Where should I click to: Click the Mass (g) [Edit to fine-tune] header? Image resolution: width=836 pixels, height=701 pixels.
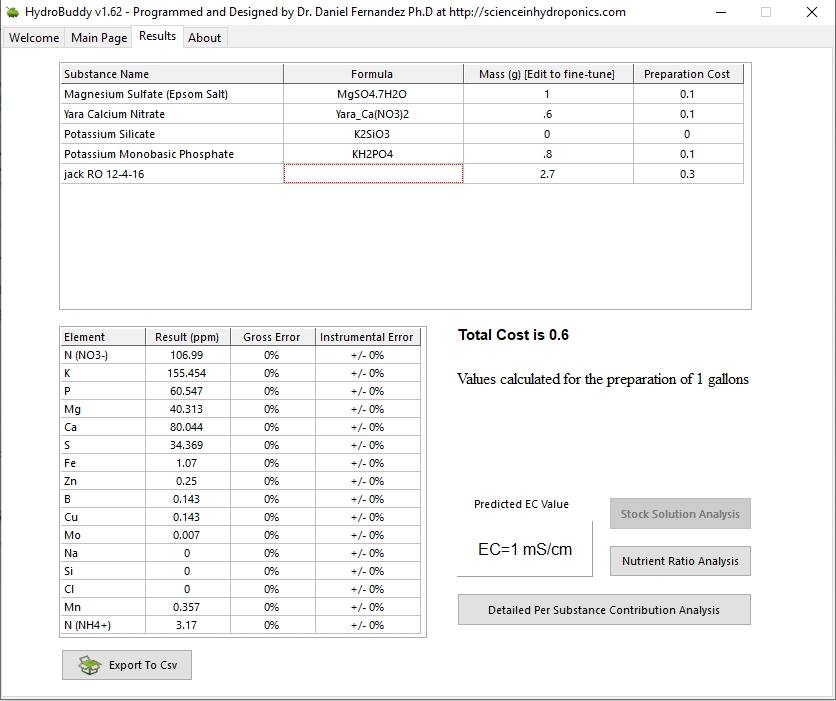[x=548, y=74]
